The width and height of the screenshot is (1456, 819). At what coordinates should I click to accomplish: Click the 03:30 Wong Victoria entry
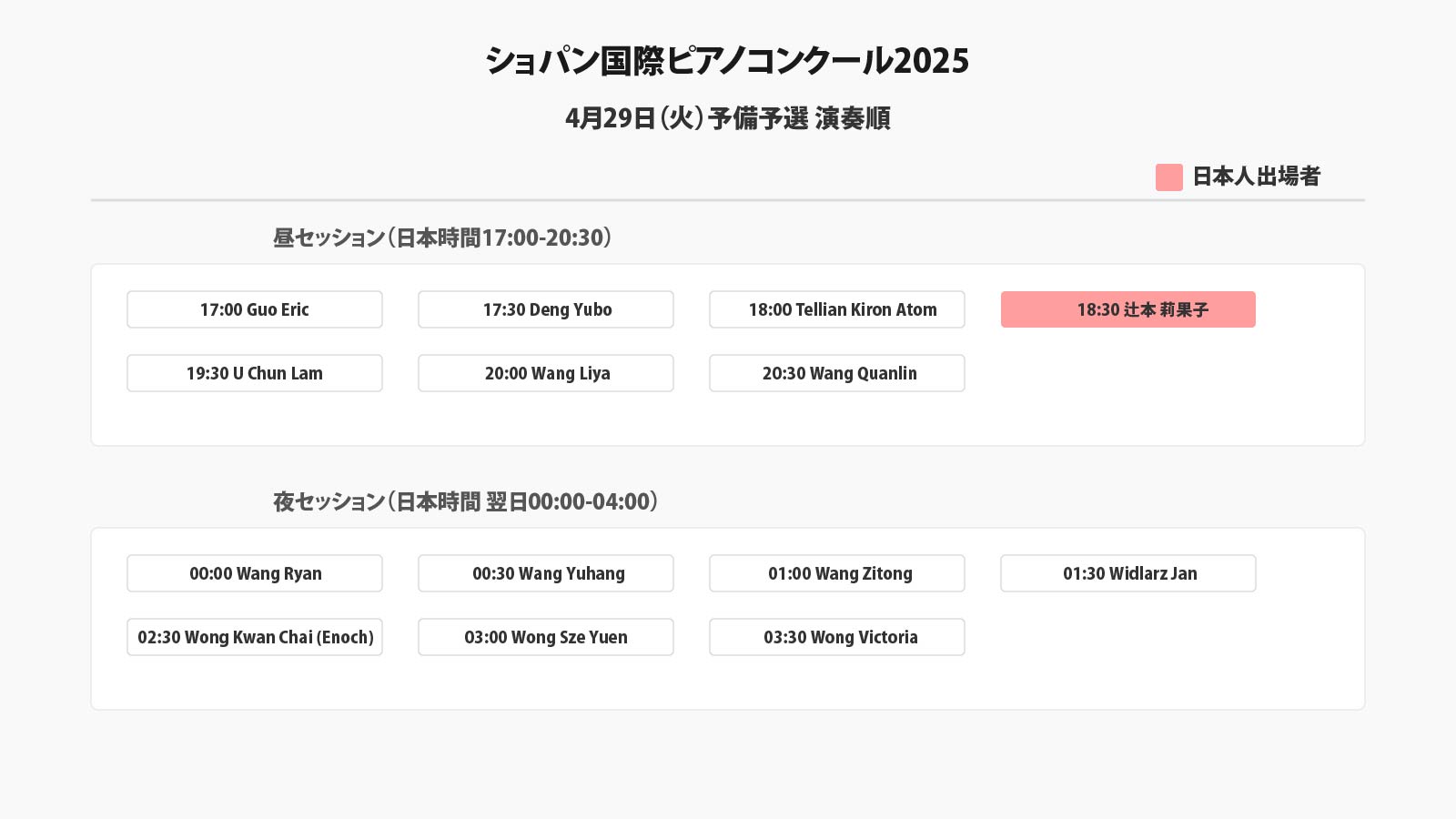click(837, 637)
